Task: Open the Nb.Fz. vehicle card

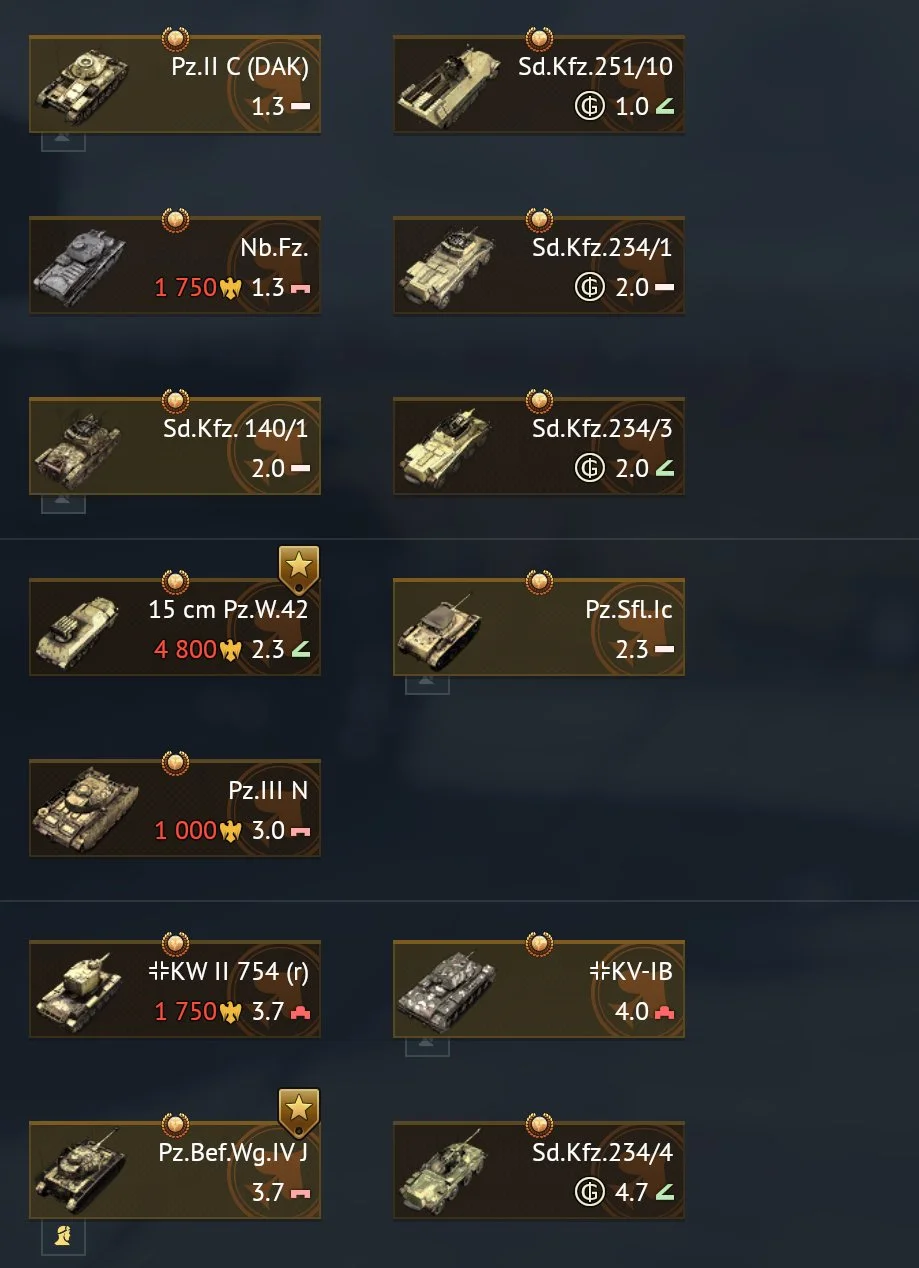Action: click(x=175, y=266)
